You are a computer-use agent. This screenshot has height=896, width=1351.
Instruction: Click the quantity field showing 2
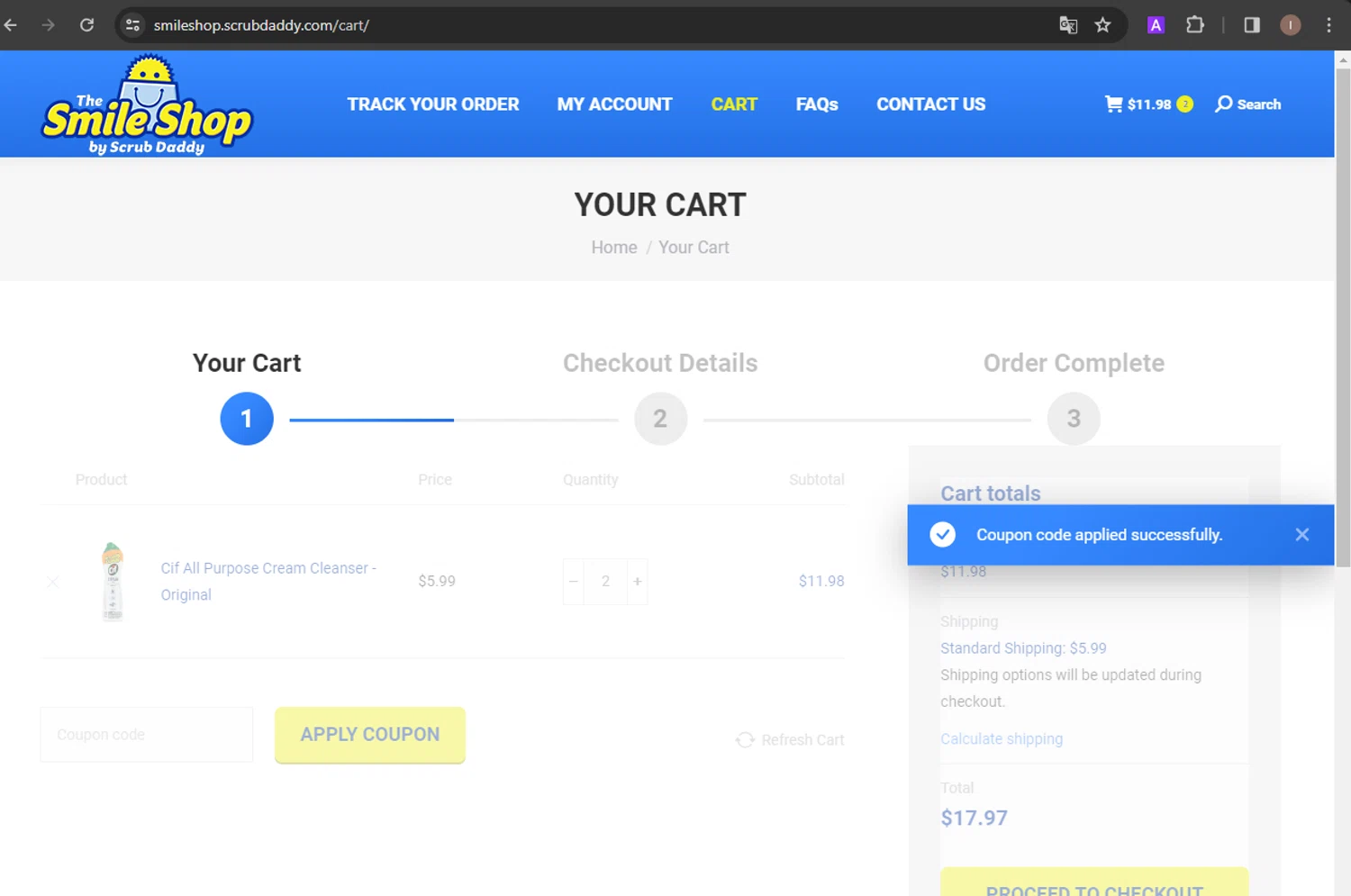point(605,582)
